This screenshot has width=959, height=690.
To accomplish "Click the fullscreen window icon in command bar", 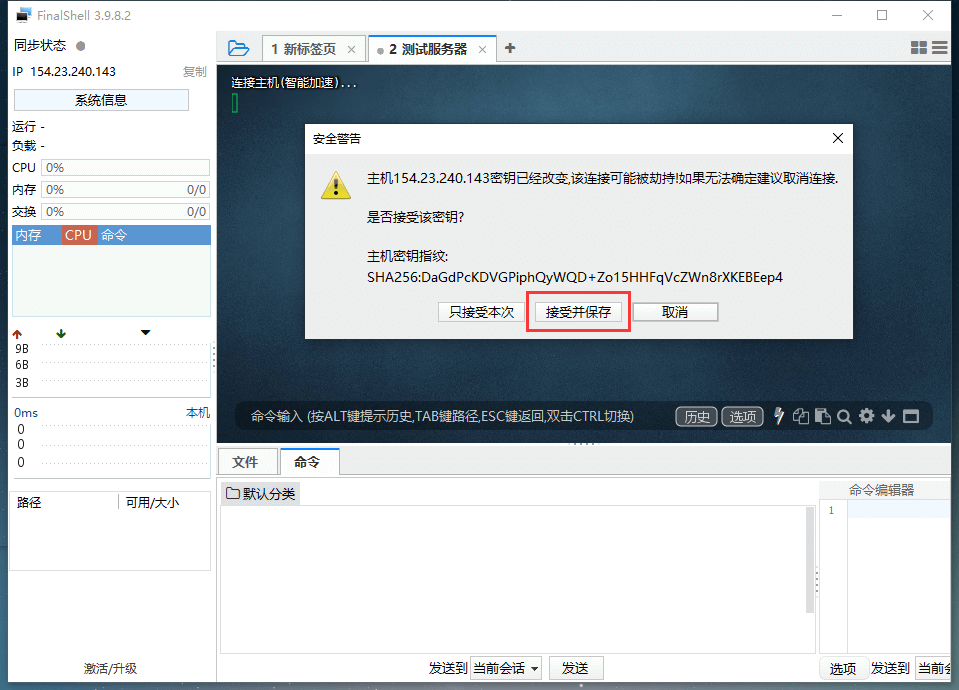I will 910,416.
